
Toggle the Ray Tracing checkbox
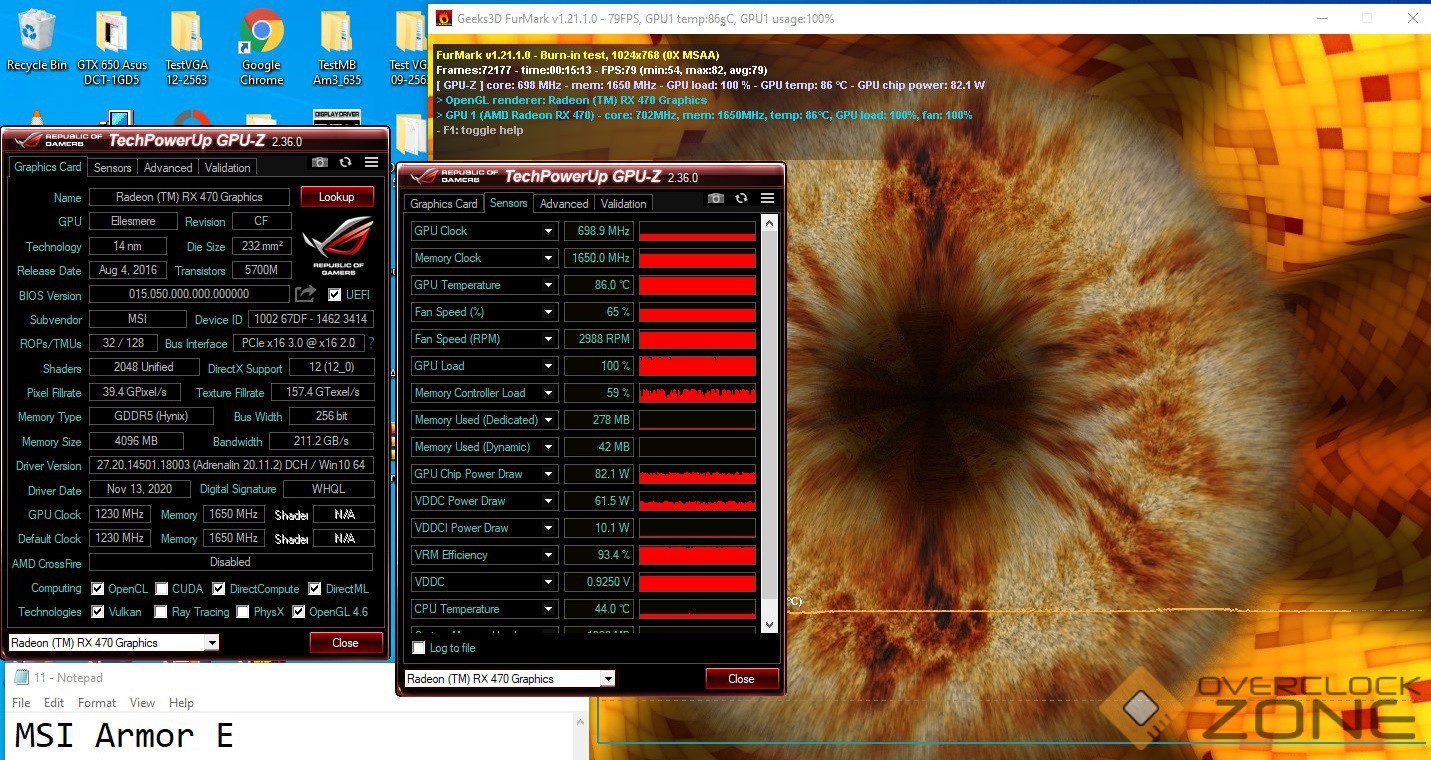(161, 612)
